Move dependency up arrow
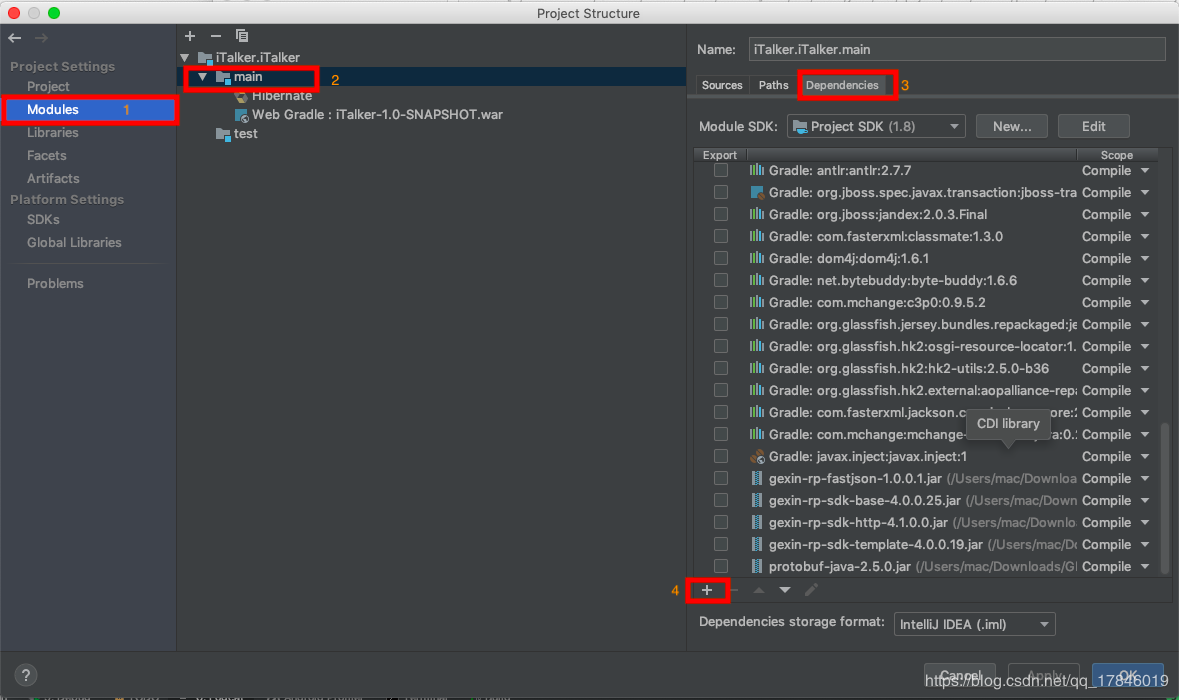 [759, 590]
